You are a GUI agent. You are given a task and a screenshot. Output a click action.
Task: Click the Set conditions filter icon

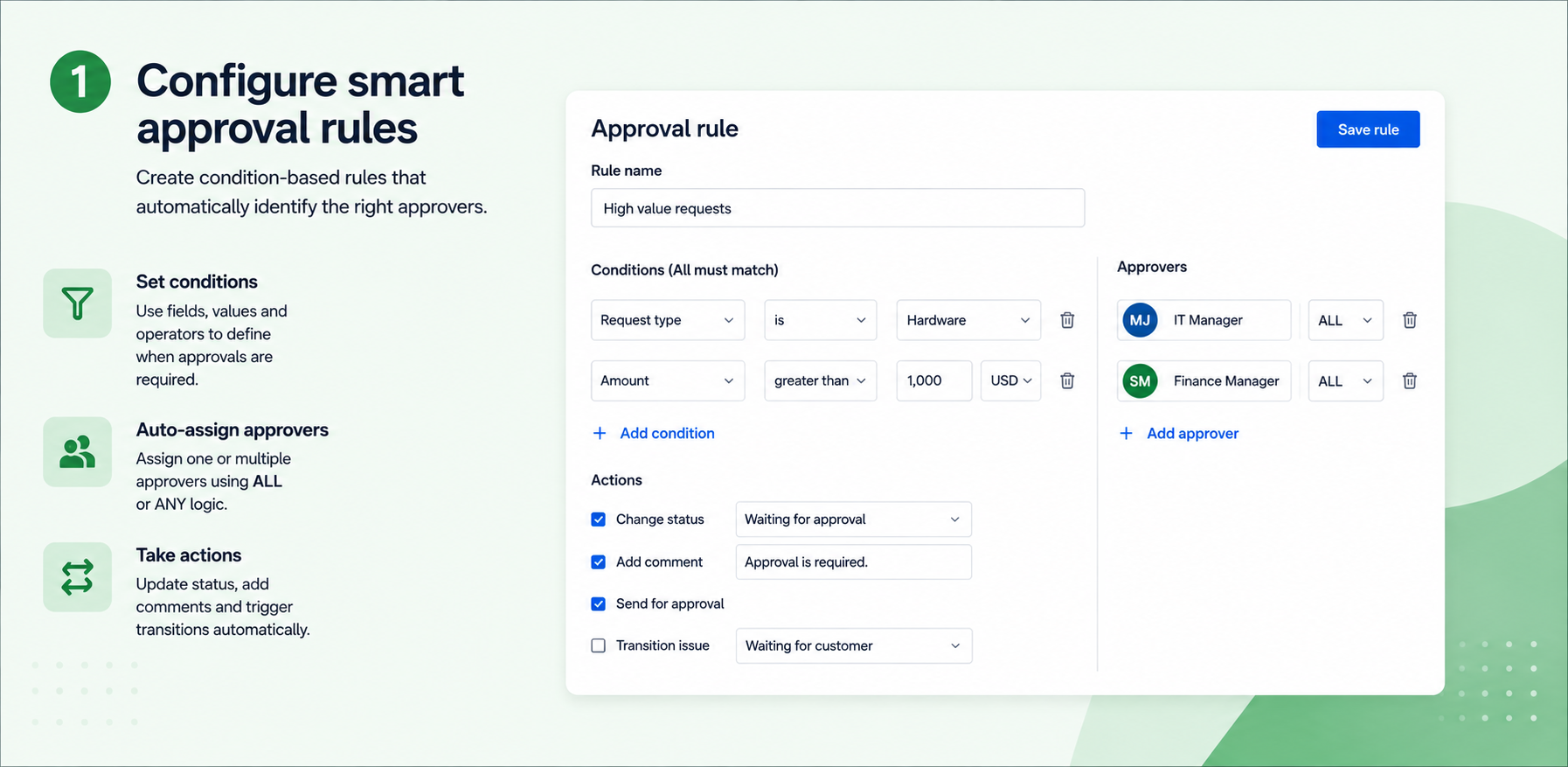tap(78, 303)
